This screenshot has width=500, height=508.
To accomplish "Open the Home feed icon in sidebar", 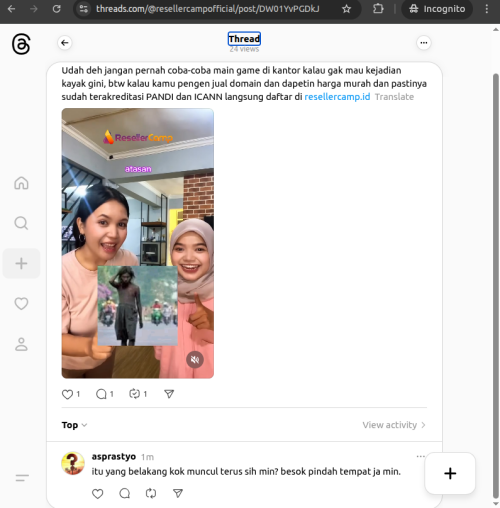I will point(21,183).
